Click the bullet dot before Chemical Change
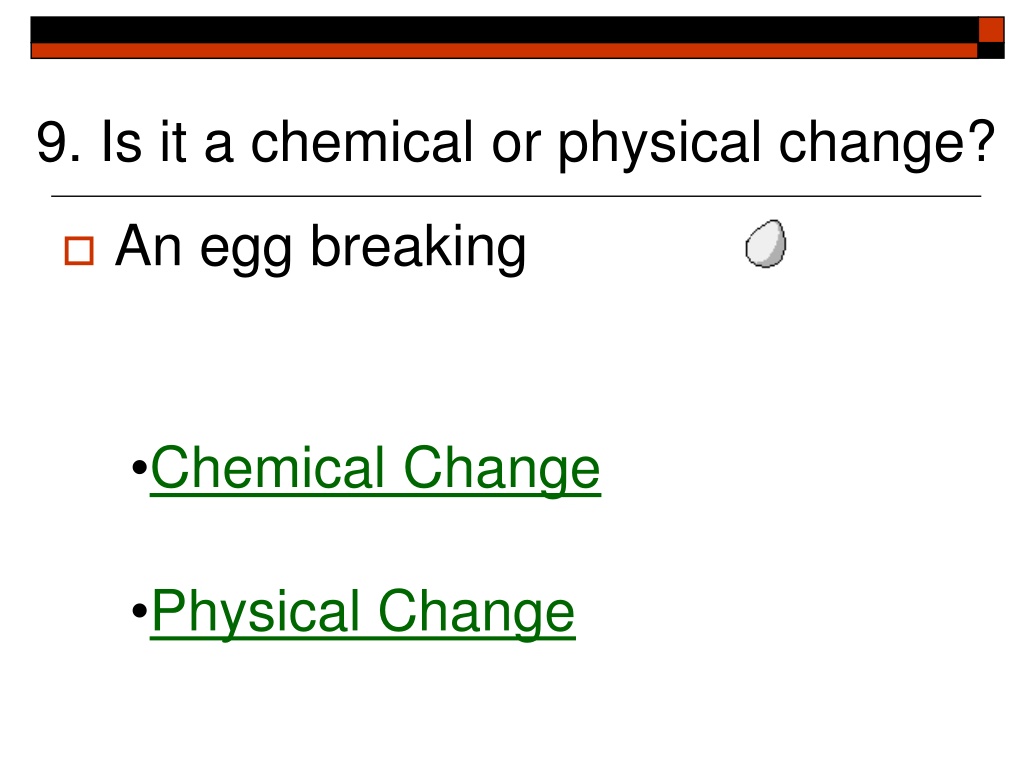 coord(139,468)
